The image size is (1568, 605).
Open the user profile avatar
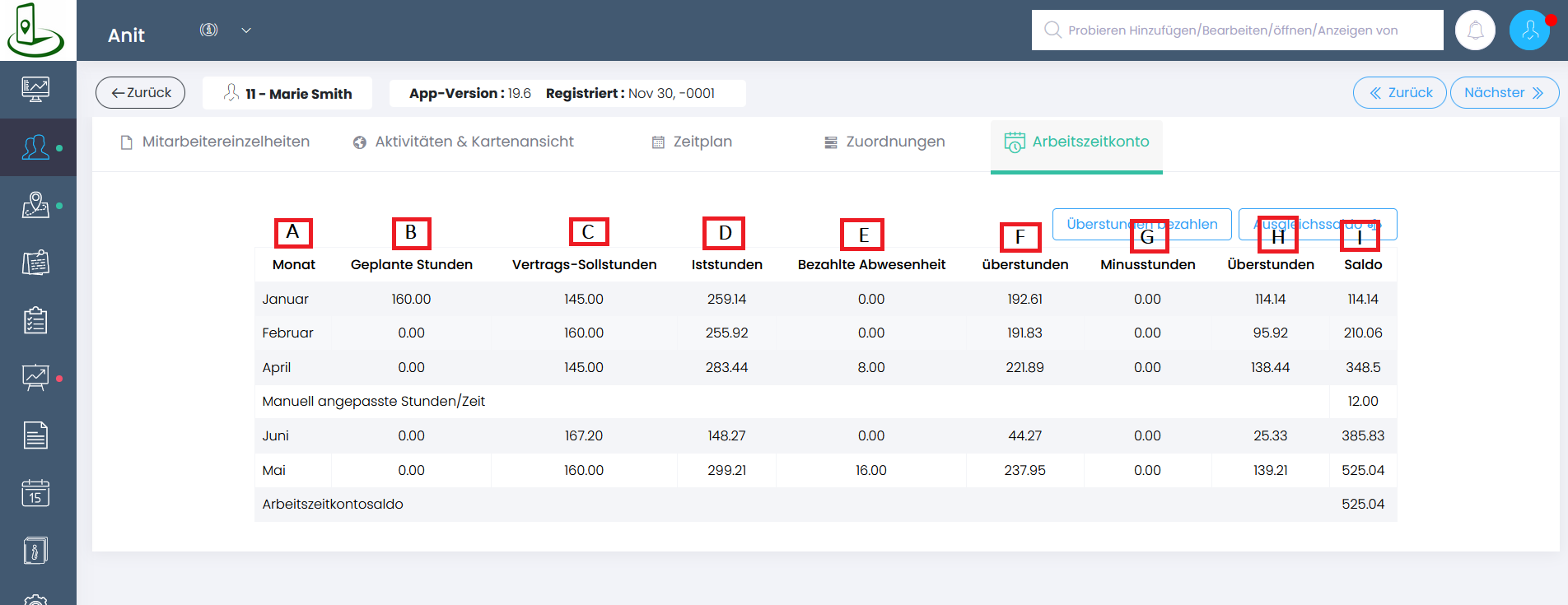pyautogui.click(x=1529, y=30)
